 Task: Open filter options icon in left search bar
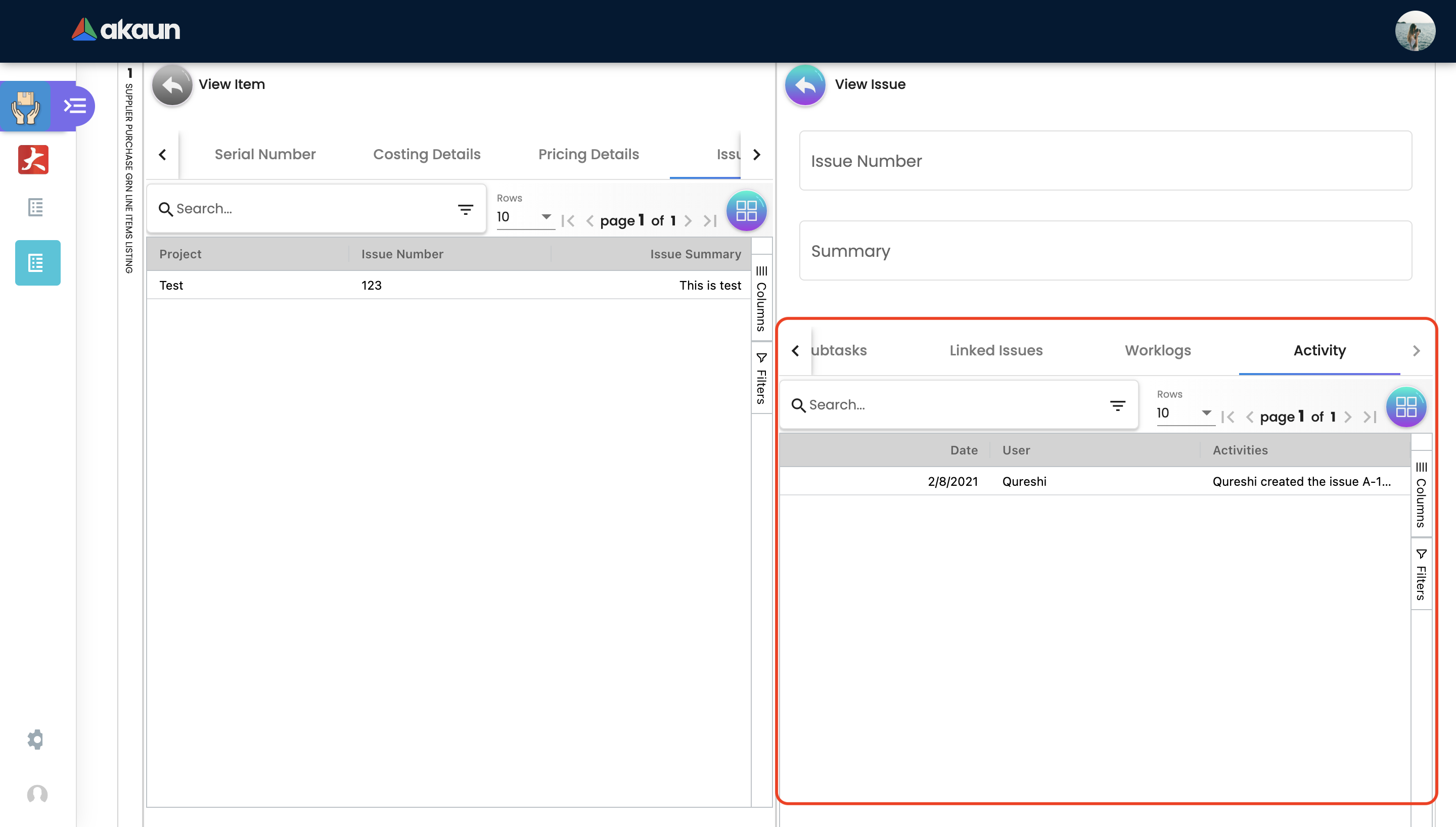pyautogui.click(x=465, y=210)
